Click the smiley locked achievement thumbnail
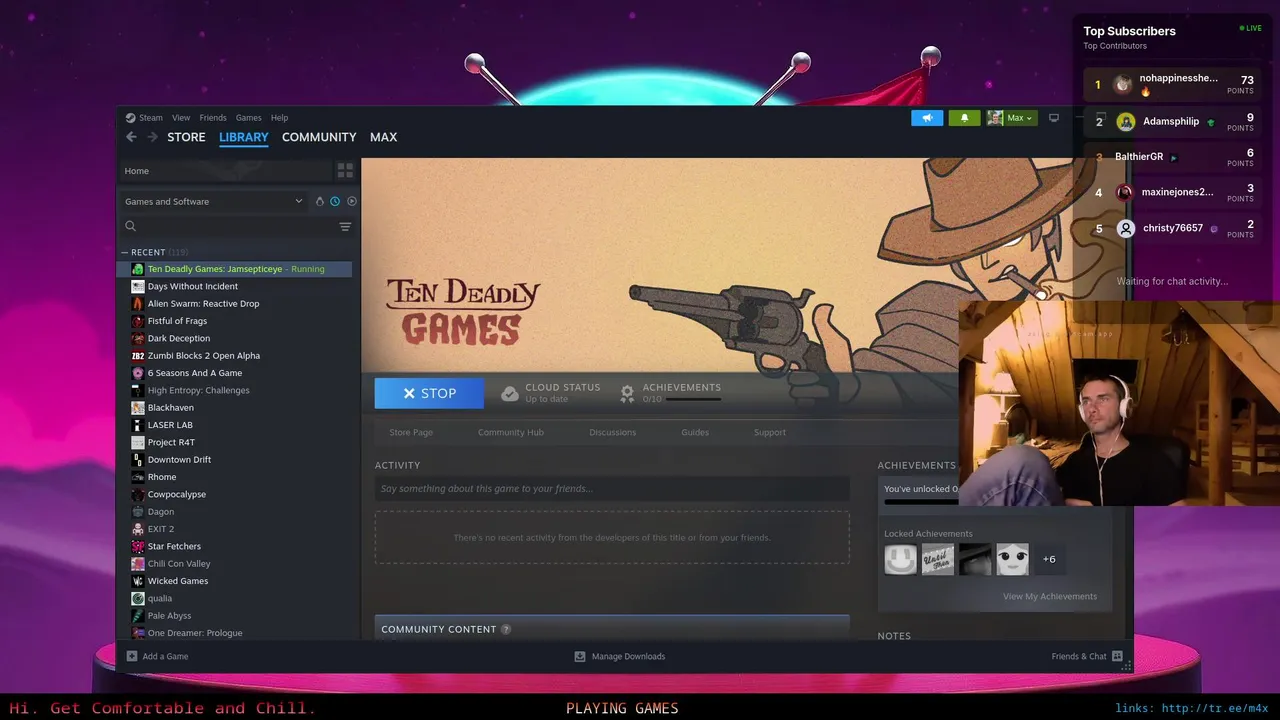1280x720 pixels. coord(900,559)
